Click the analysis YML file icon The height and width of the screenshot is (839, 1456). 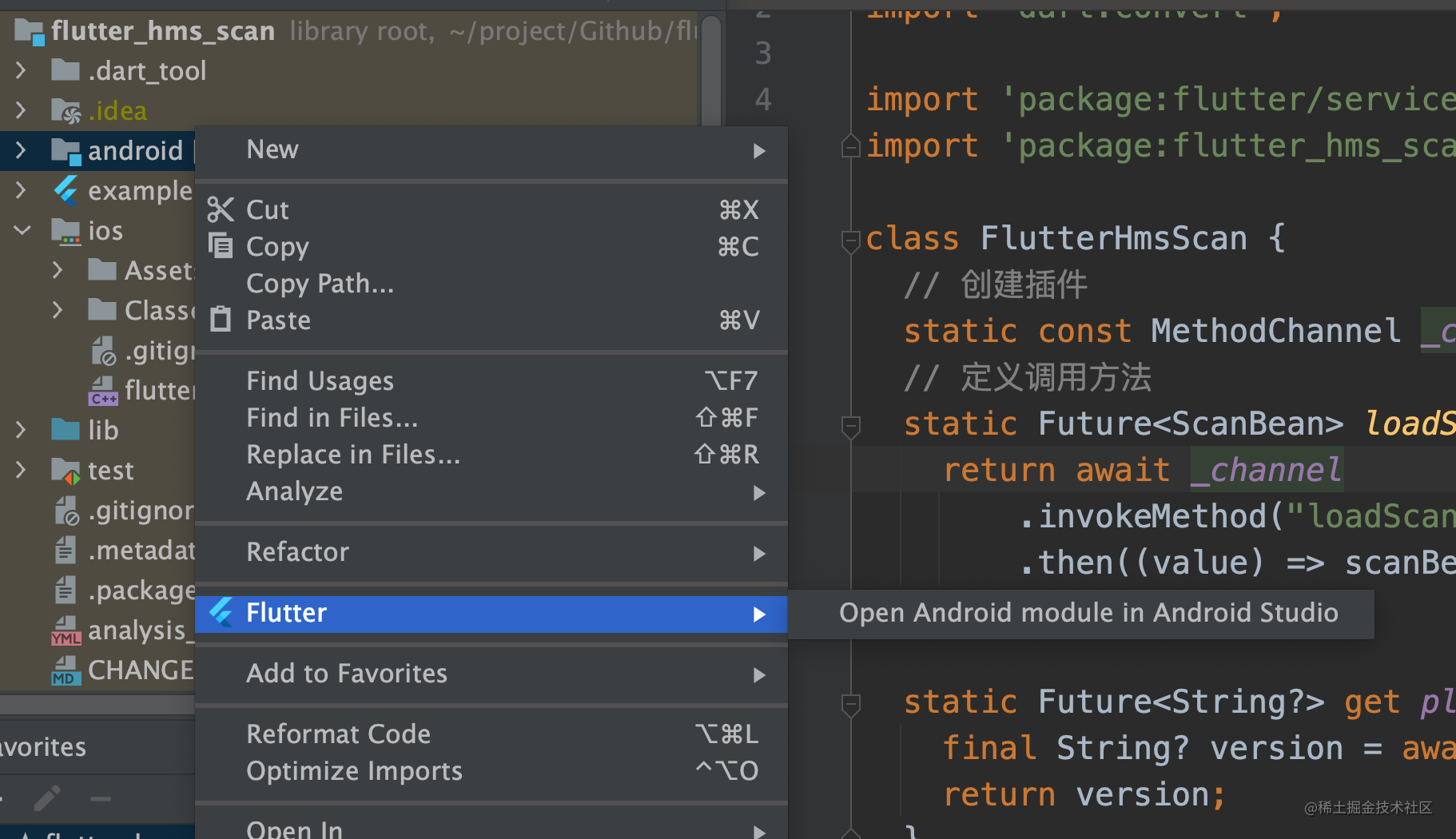(x=66, y=630)
